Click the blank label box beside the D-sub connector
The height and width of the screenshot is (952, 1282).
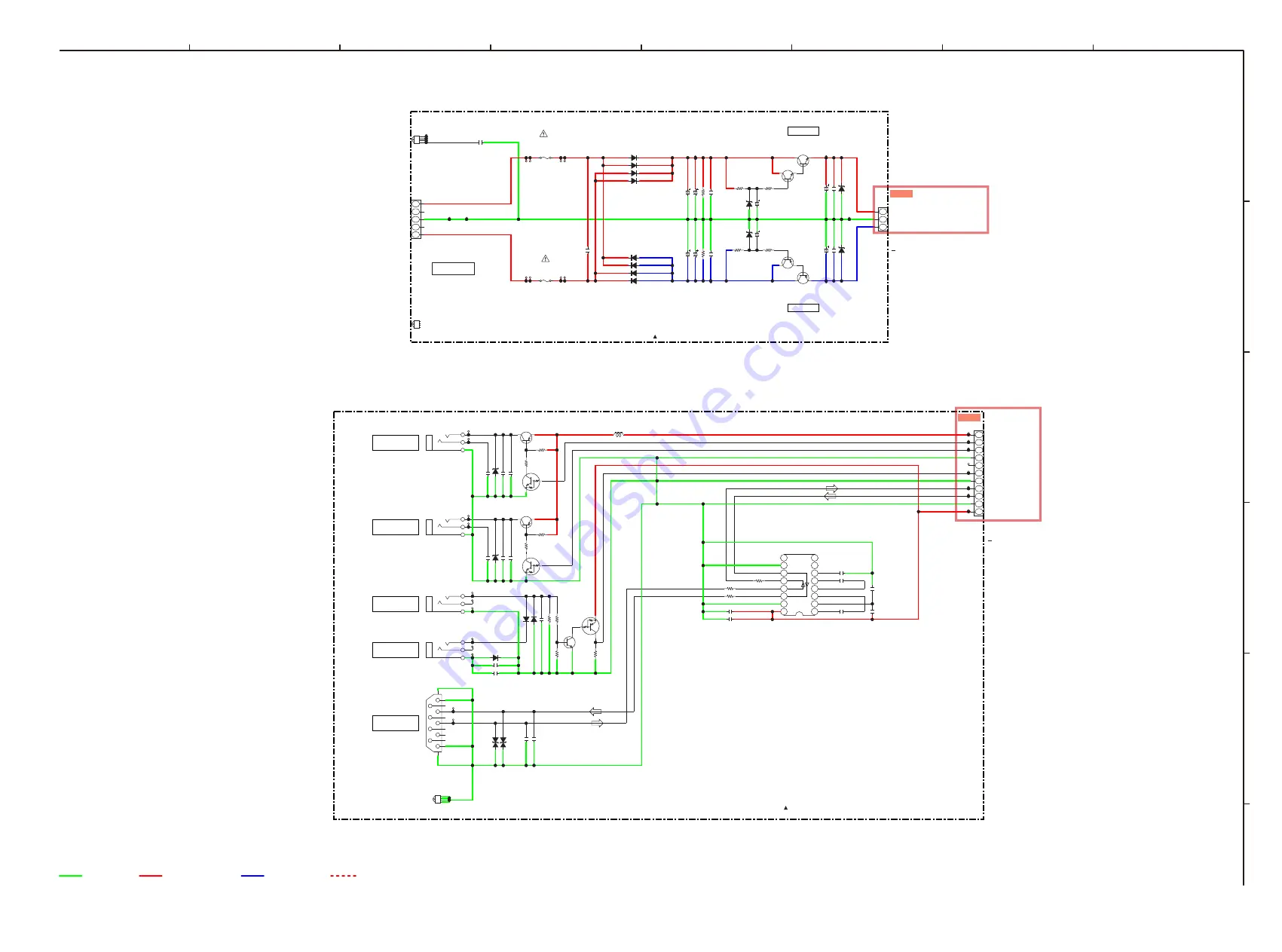pyautogui.click(x=396, y=723)
